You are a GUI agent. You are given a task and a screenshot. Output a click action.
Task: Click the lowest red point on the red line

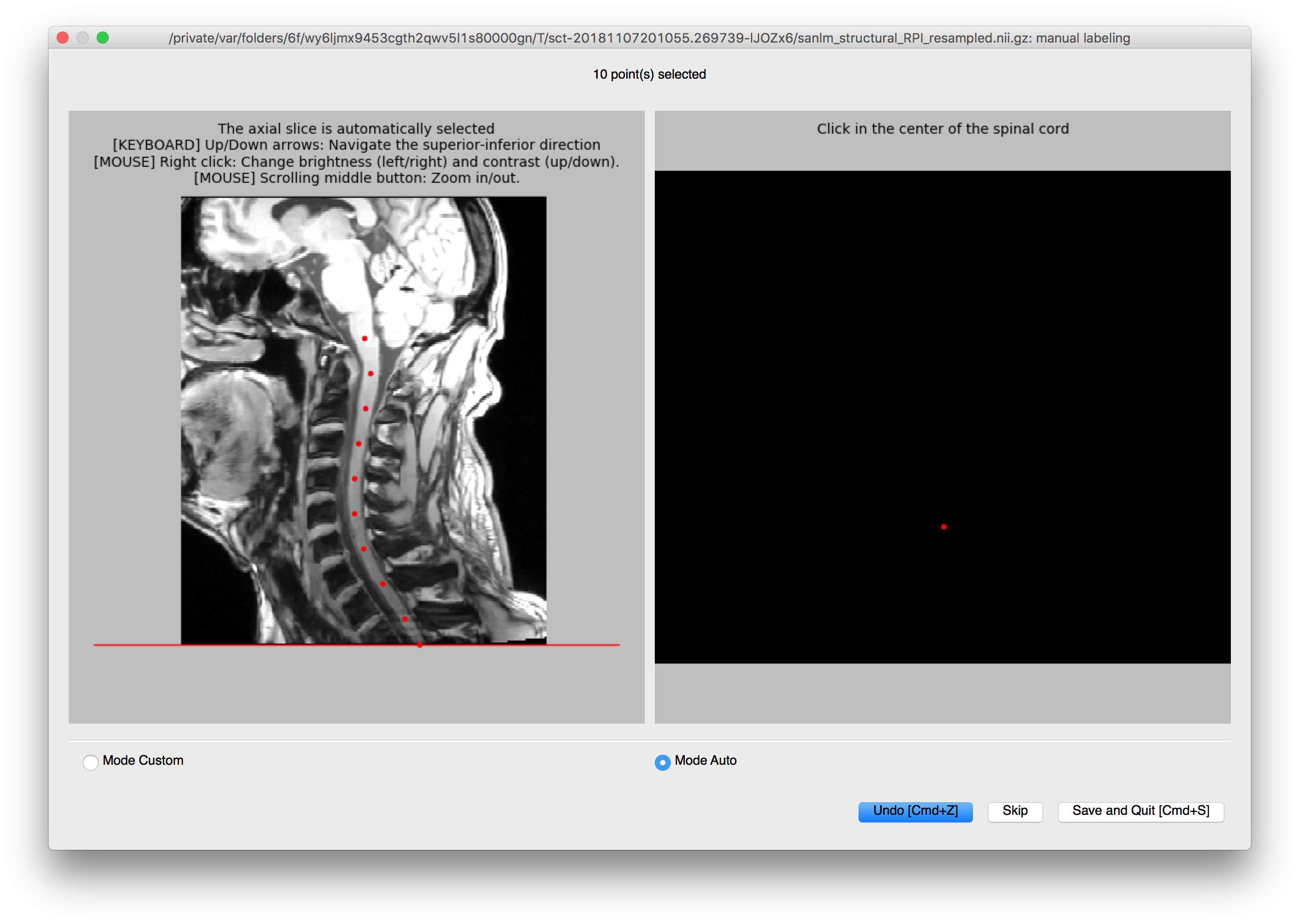coord(419,645)
